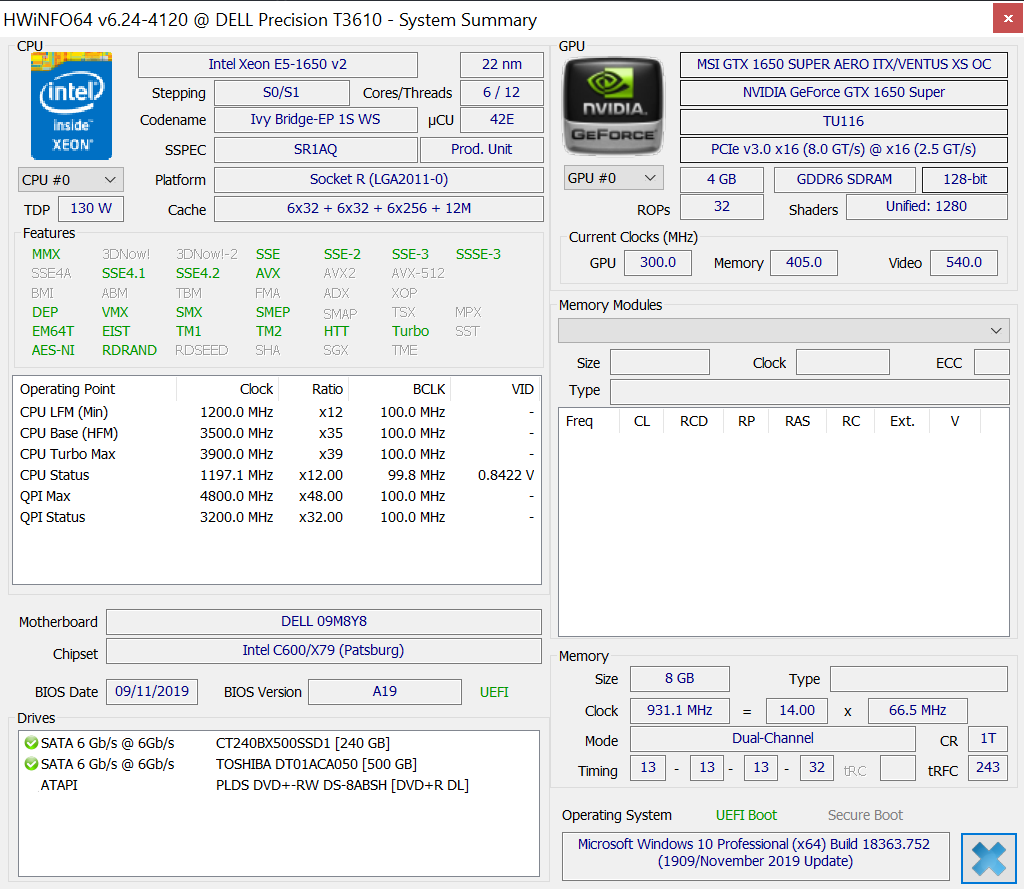Select the CPU LFM (Min) row

[x=277, y=413]
